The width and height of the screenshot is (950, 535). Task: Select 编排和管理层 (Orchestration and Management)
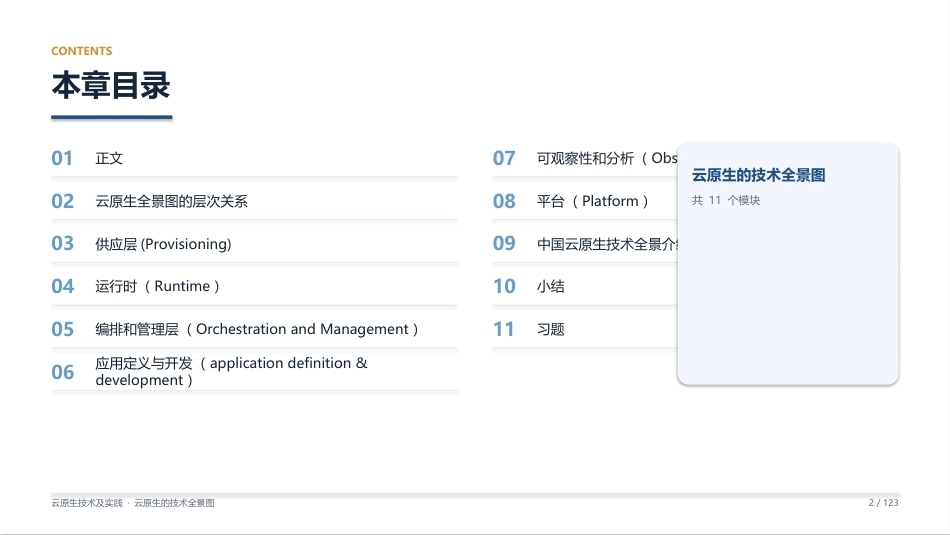pyautogui.click(x=257, y=329)
